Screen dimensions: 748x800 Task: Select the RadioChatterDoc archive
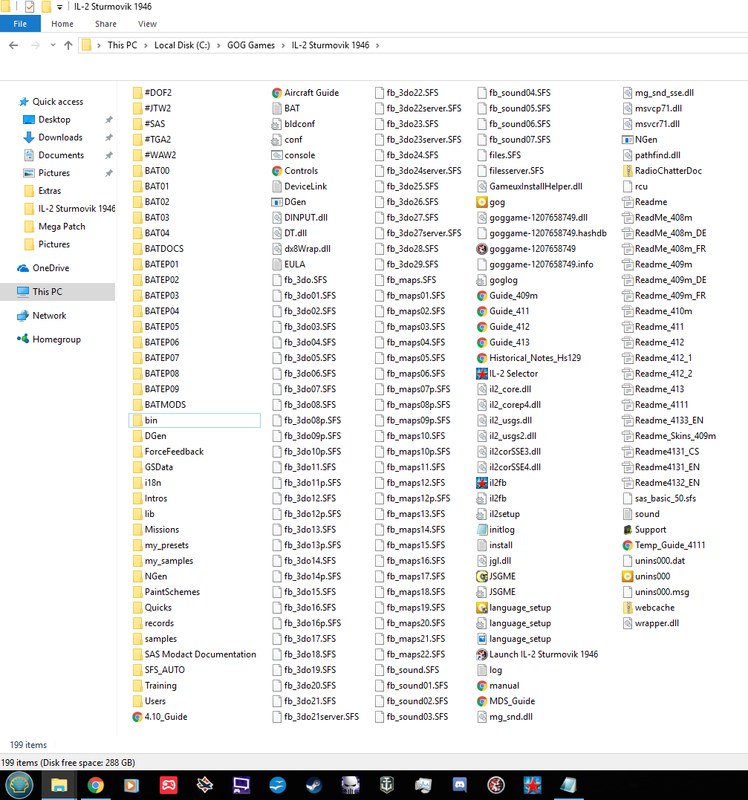(662, 171)
